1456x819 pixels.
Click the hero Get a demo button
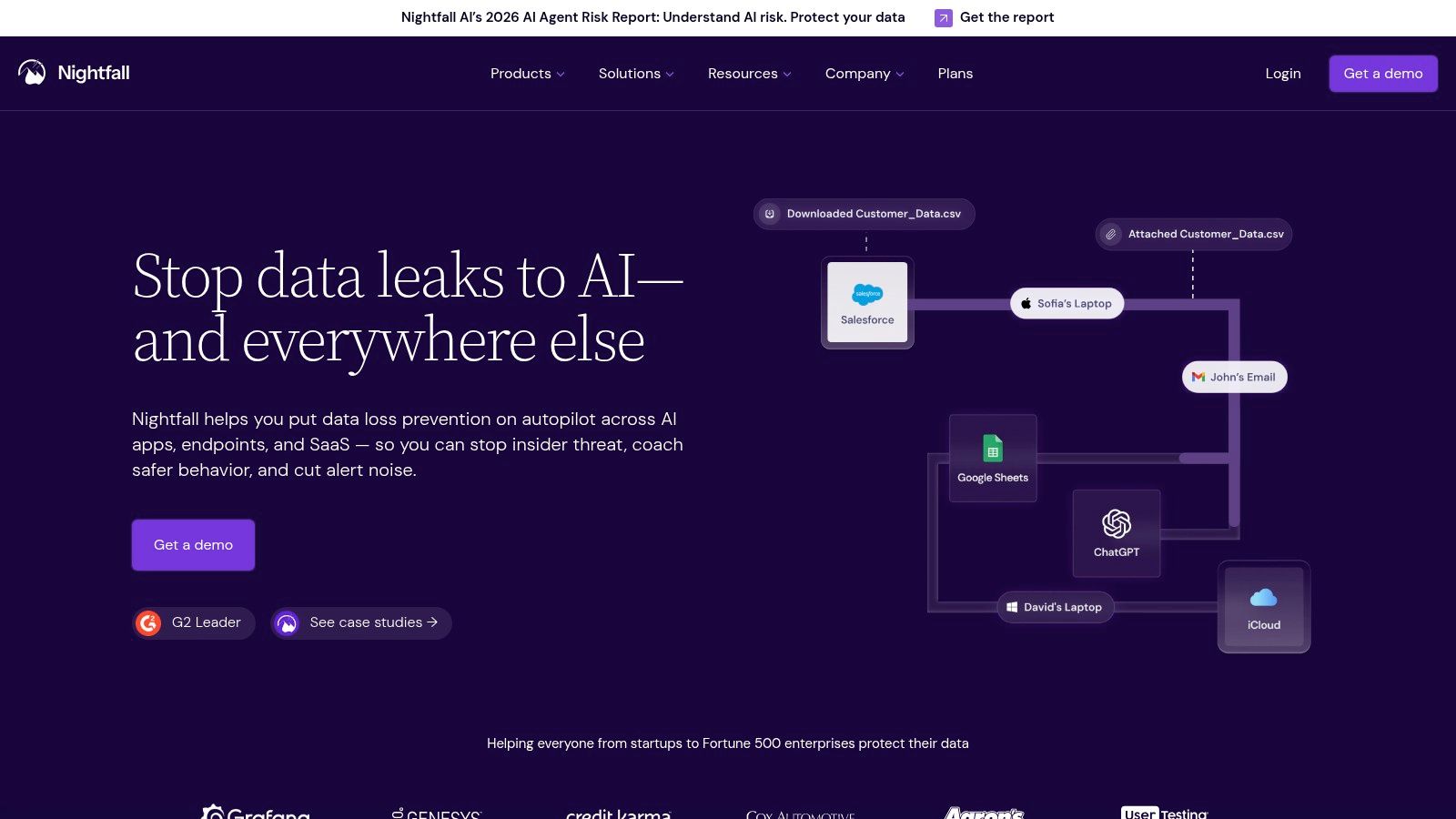193,545
